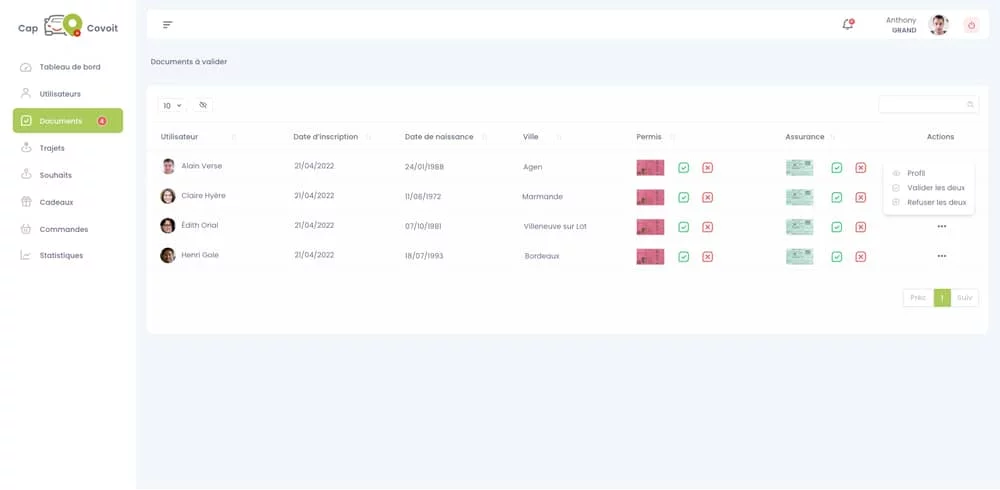The image size is (1000, 490).
Task: Sort by Ville column
Action: point(559,137)
